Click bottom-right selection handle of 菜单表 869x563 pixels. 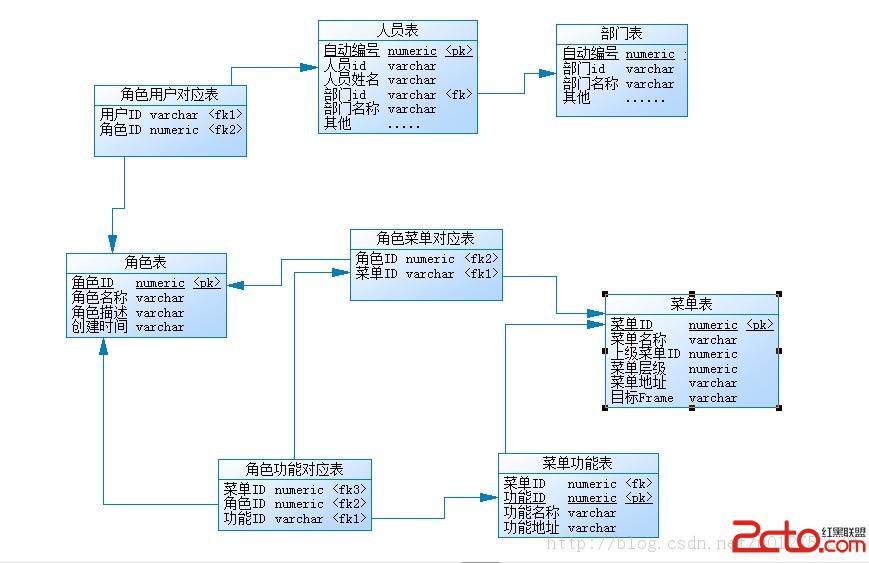click(779, 408)
